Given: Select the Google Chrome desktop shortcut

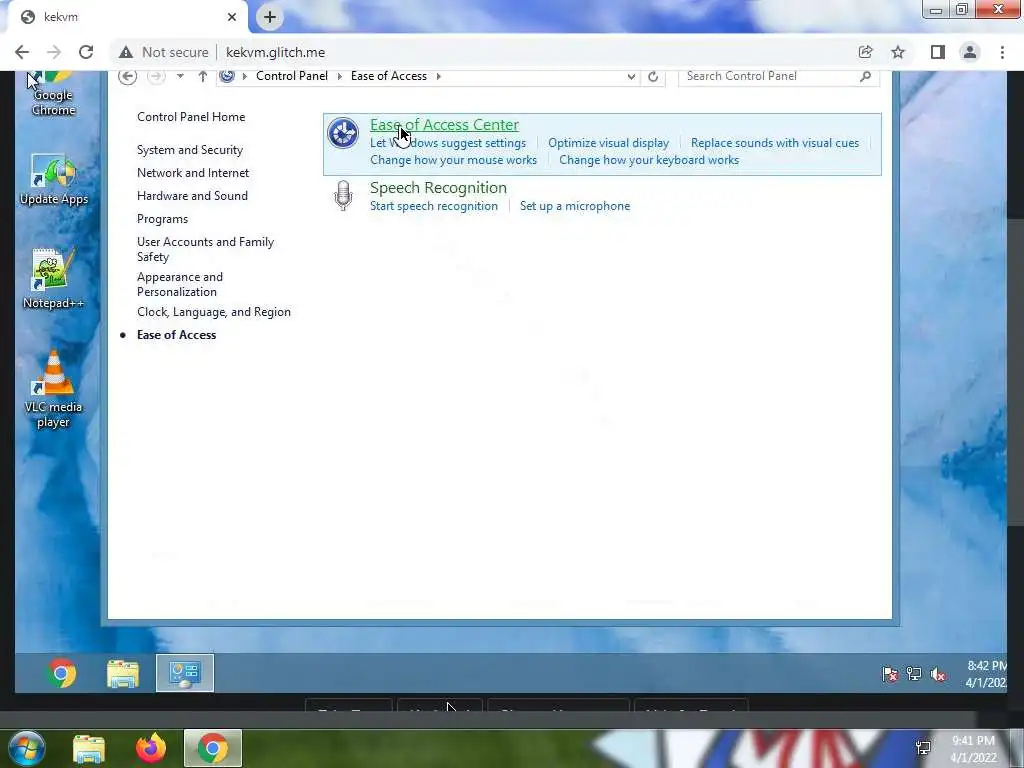Looking at the screenshot, I should 54,95.
